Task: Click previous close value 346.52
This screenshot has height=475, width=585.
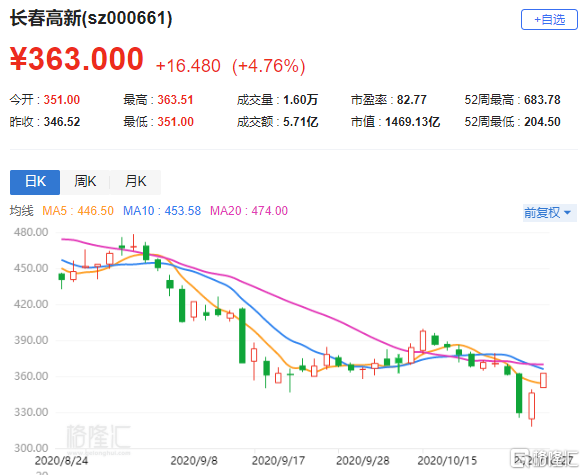Action: pos(62,122)
